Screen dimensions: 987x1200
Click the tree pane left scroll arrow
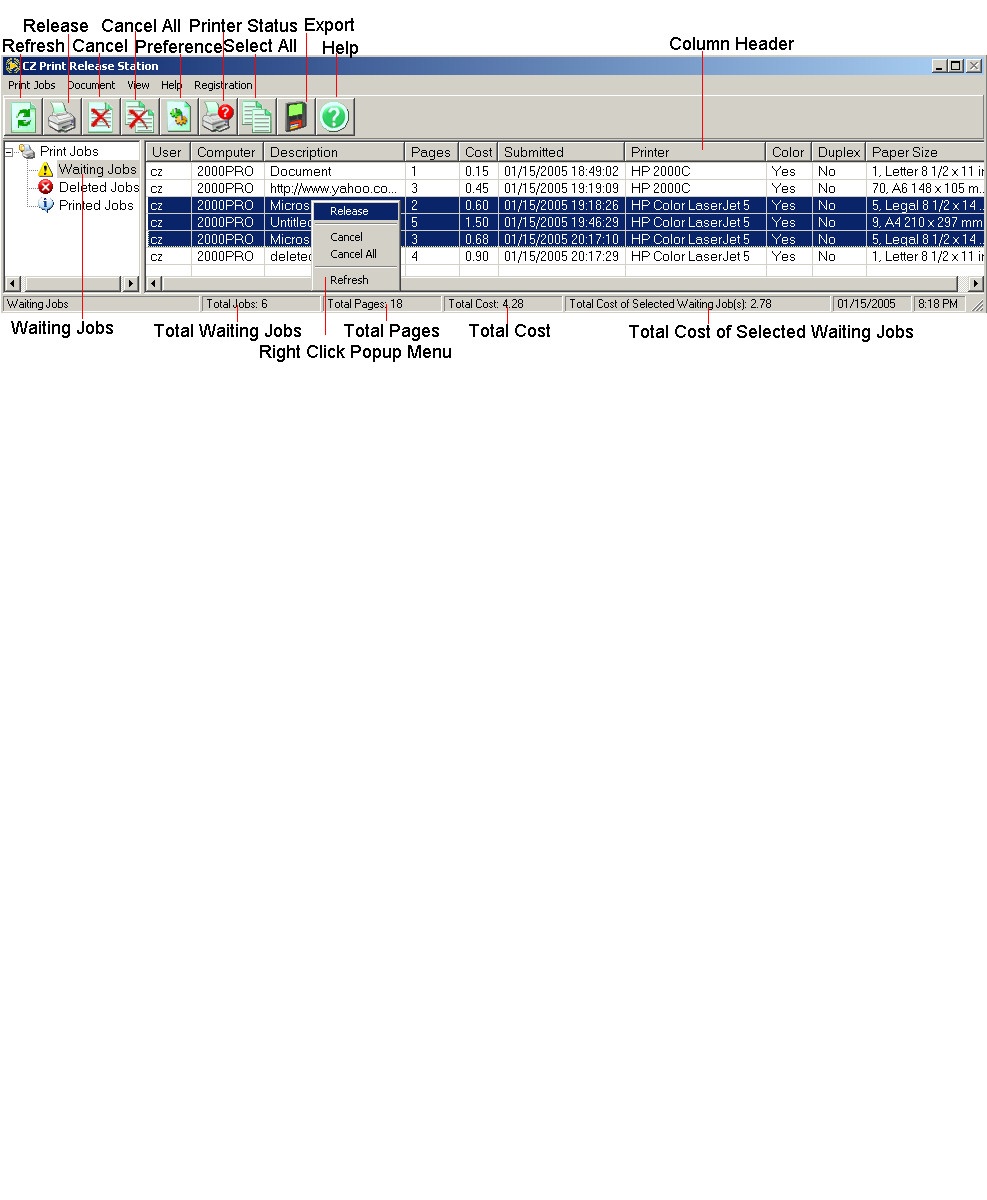pyautogui.click(x=13, y=284)
